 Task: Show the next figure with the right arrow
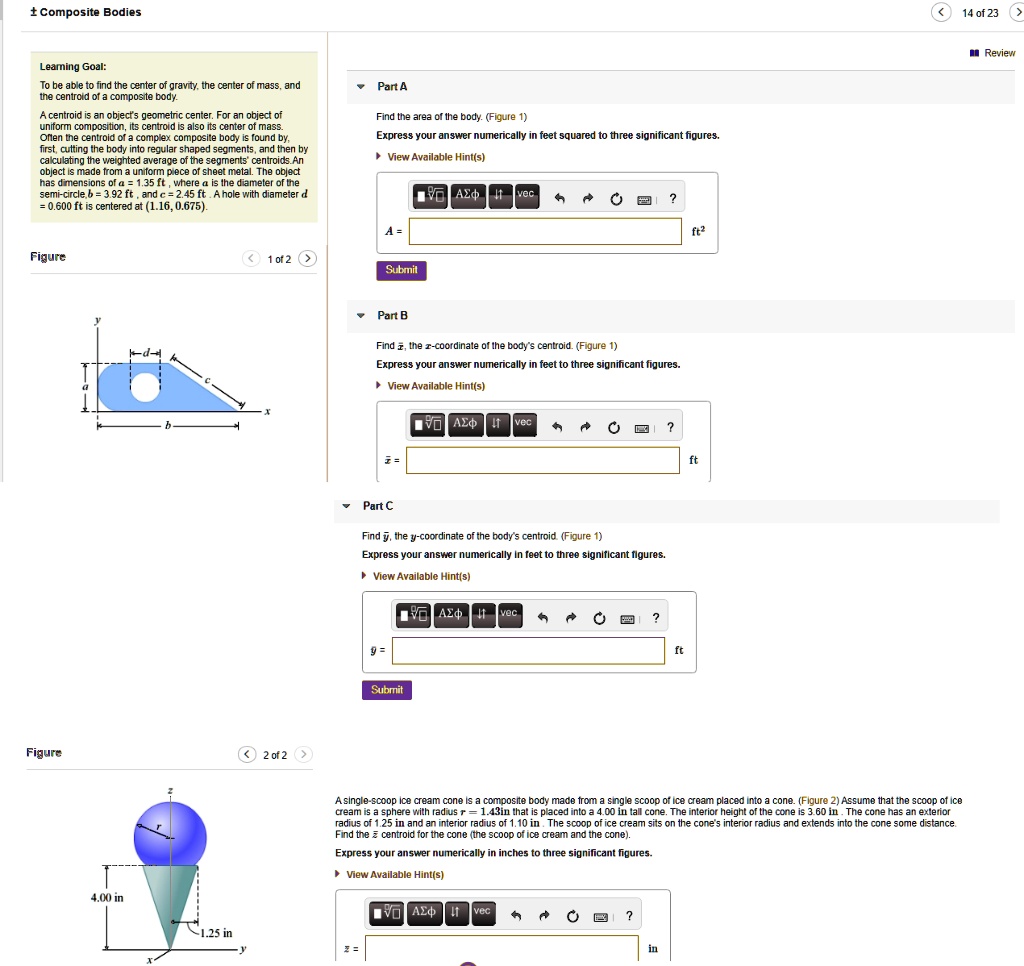point(308,257)
